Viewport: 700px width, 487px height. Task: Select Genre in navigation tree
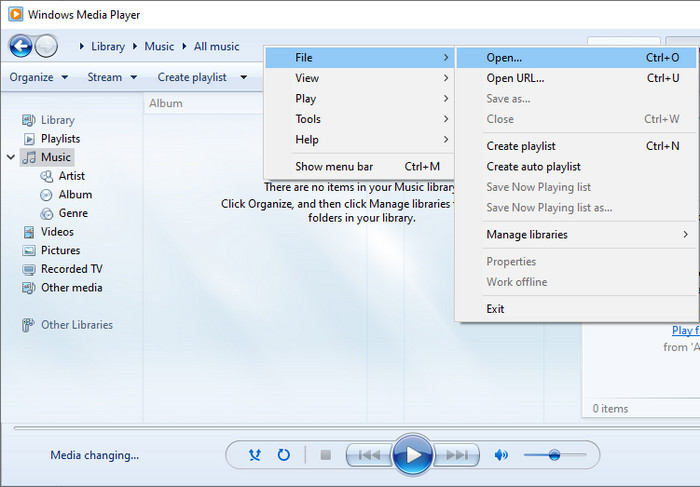pos(73,213)
